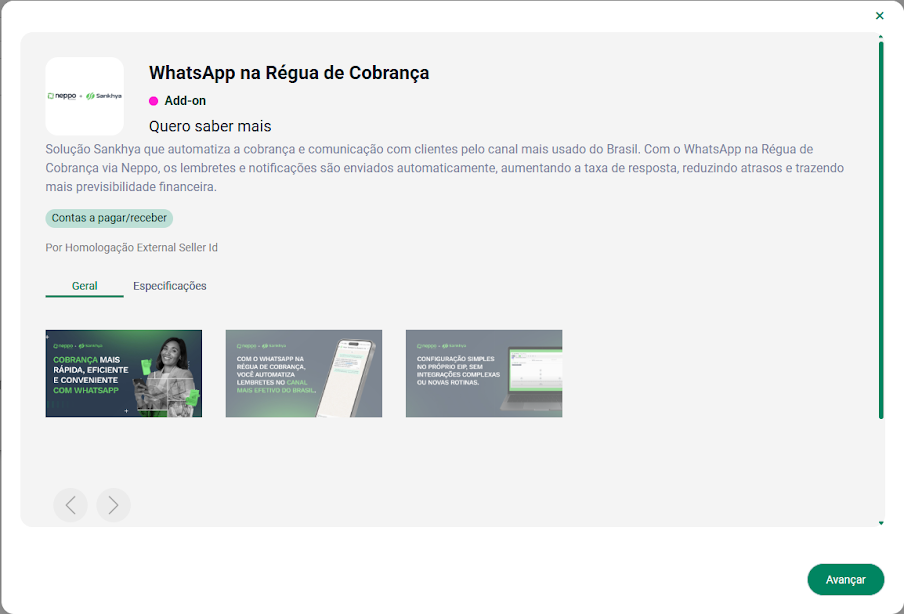Open the 'Configuração simples' laptop thumbnail
The height and width of the screenshot is (614, 904).
tap(484, 374)
